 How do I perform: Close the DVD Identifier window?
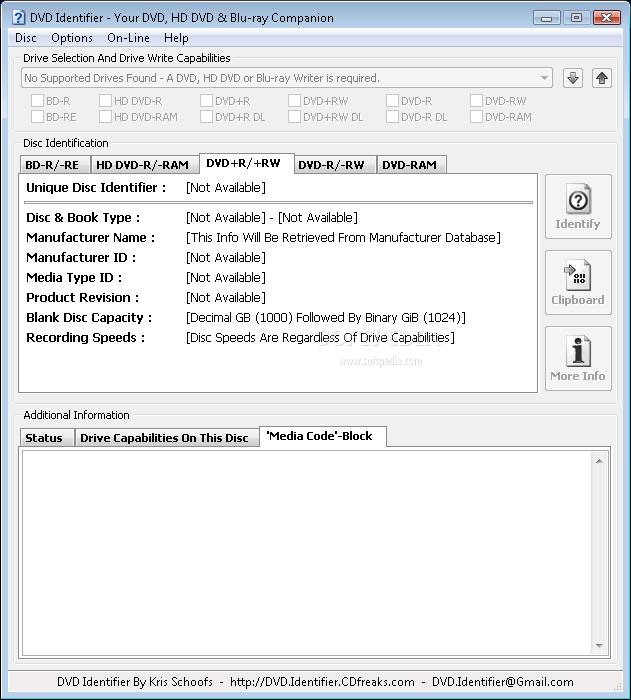coord(606,18)
